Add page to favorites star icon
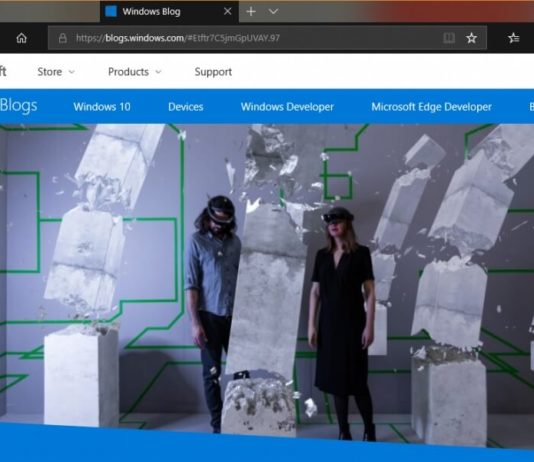 click(471, 38)
